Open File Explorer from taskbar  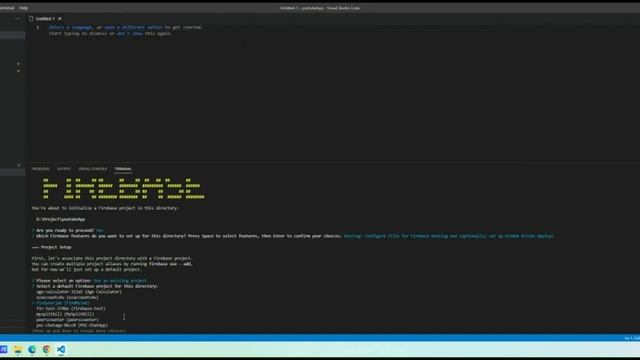coord(18,349)
